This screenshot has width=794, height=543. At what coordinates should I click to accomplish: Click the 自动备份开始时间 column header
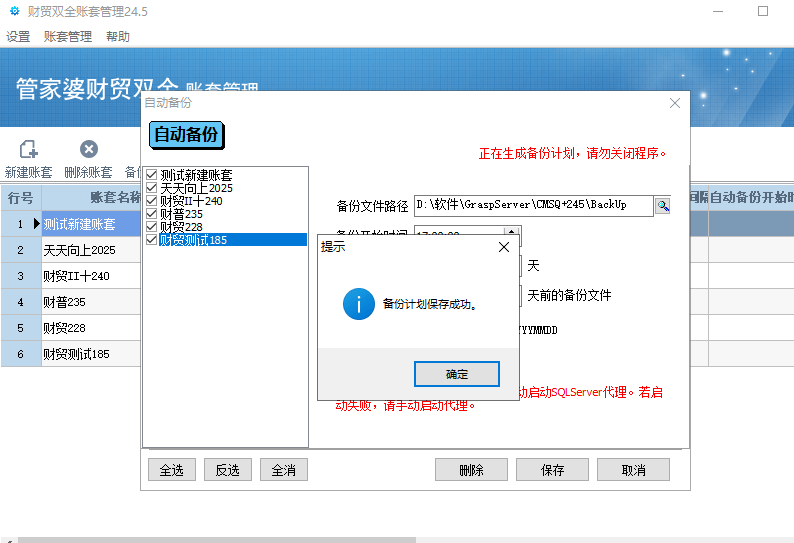(751, 198)
